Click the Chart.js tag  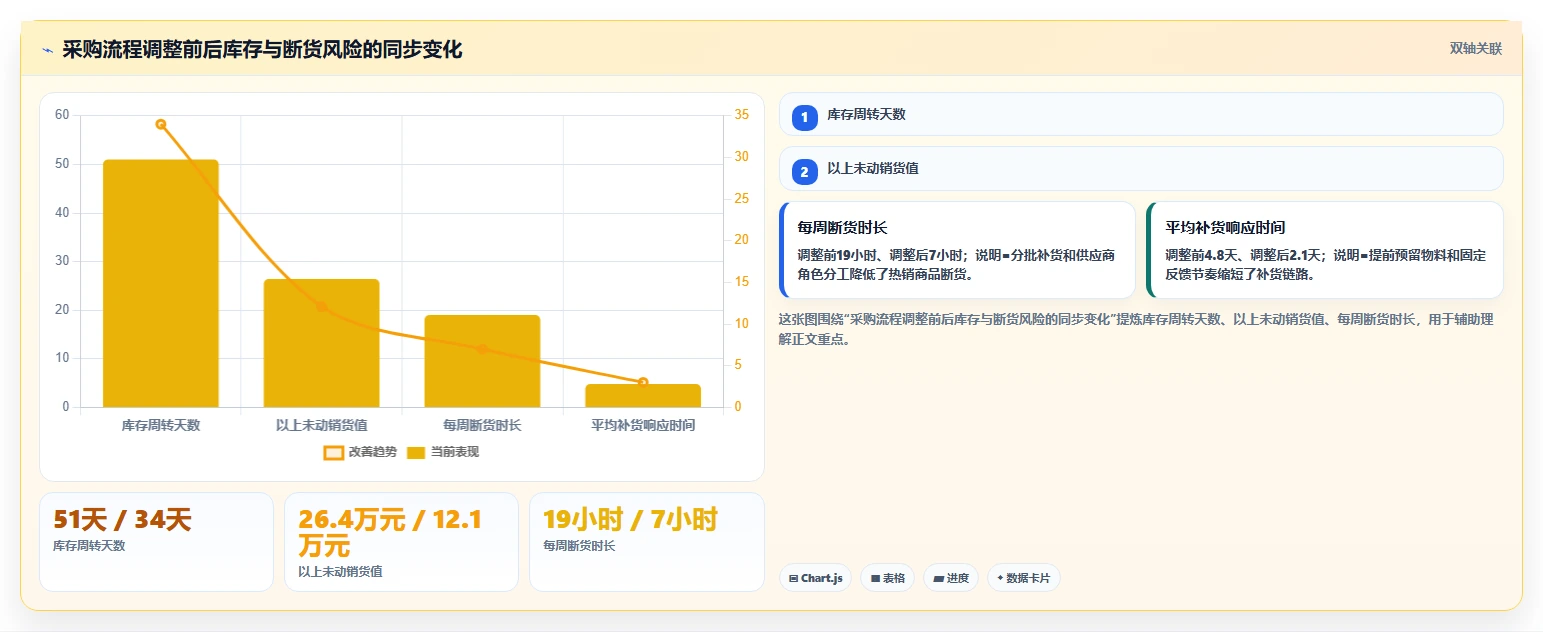pos(815,578)
